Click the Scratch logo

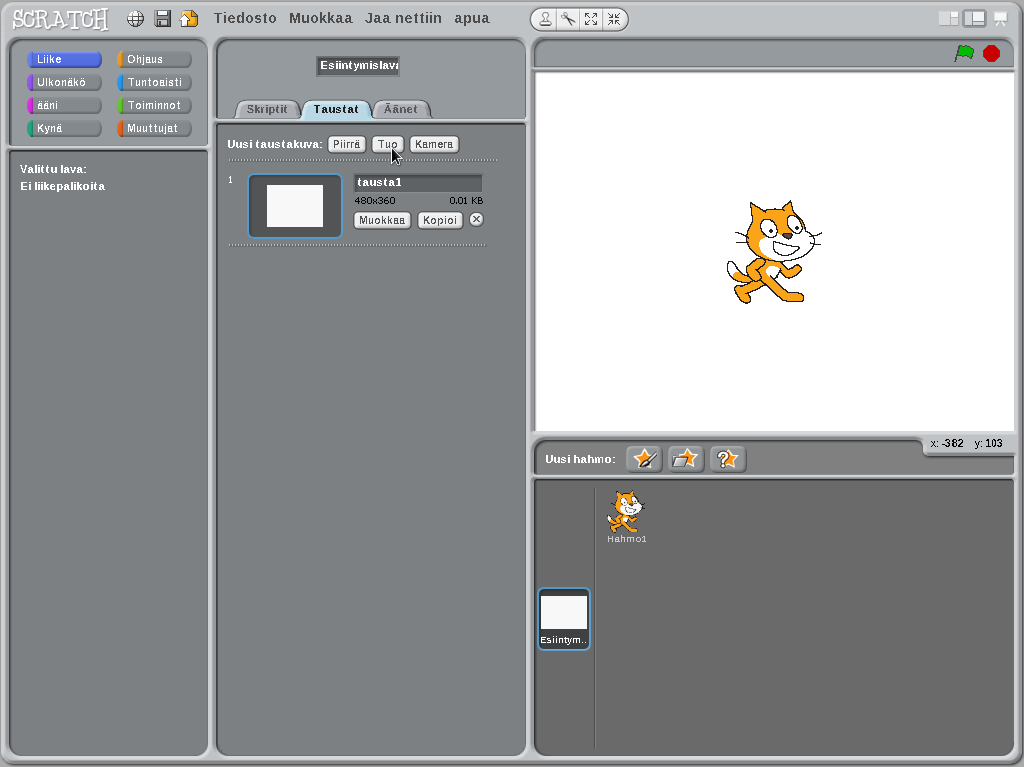[x=60, y=20]
